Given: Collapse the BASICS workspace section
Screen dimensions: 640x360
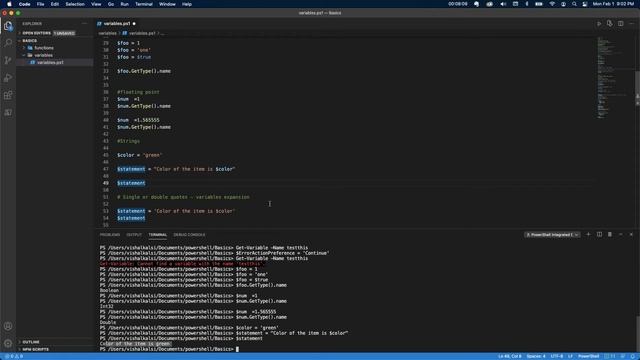Looking at the screenshot, I should point(29,41).
